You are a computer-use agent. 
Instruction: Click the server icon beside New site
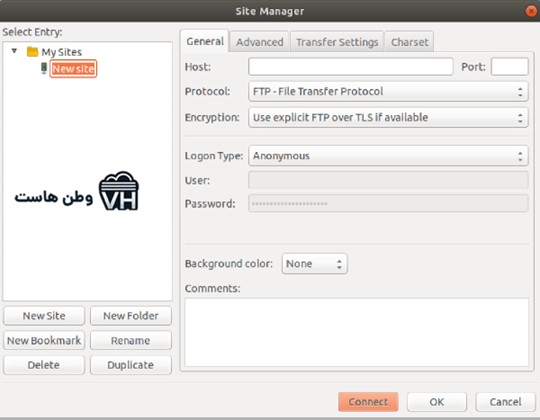44,68
